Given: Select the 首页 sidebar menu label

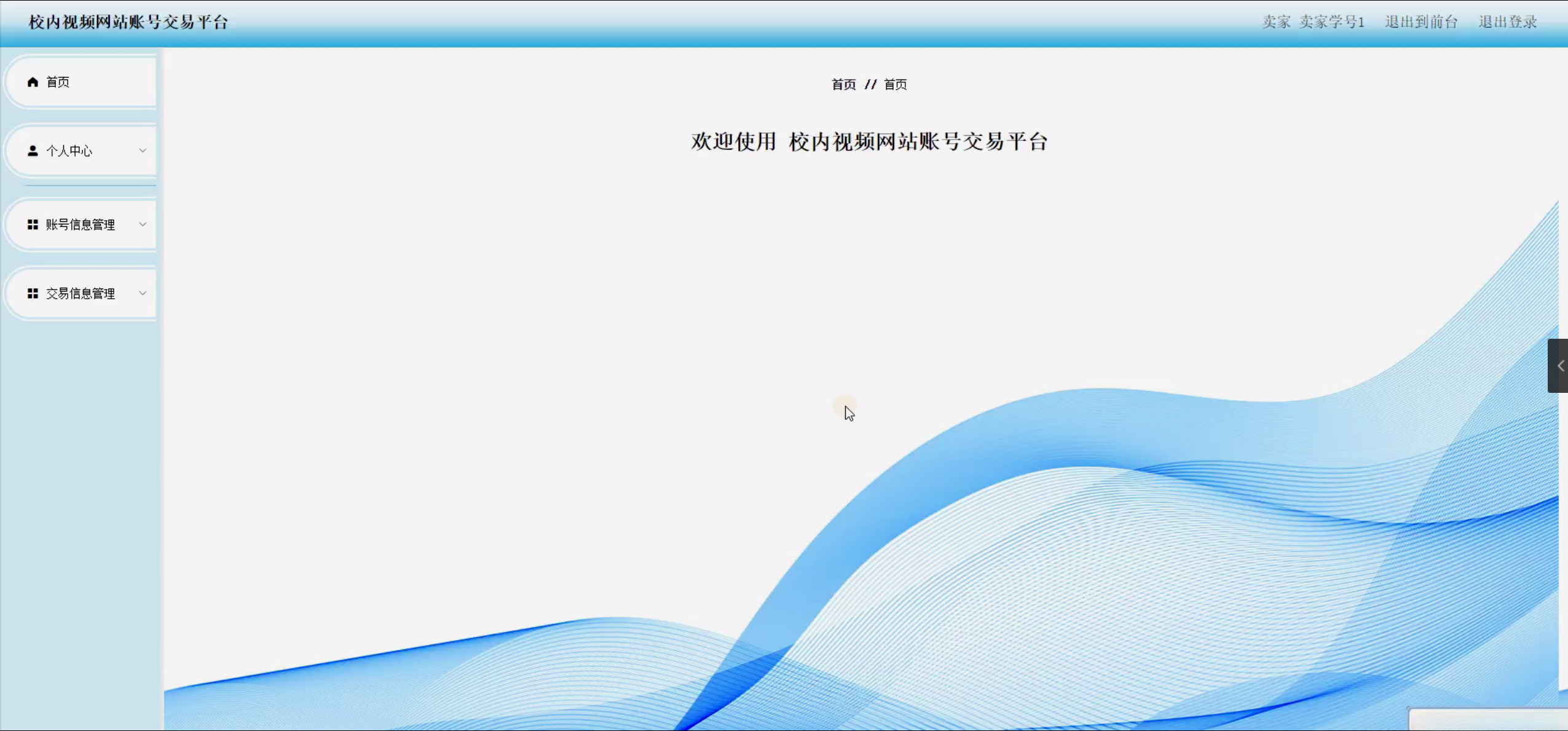Looking at the screenshot, I should point(58,82).
